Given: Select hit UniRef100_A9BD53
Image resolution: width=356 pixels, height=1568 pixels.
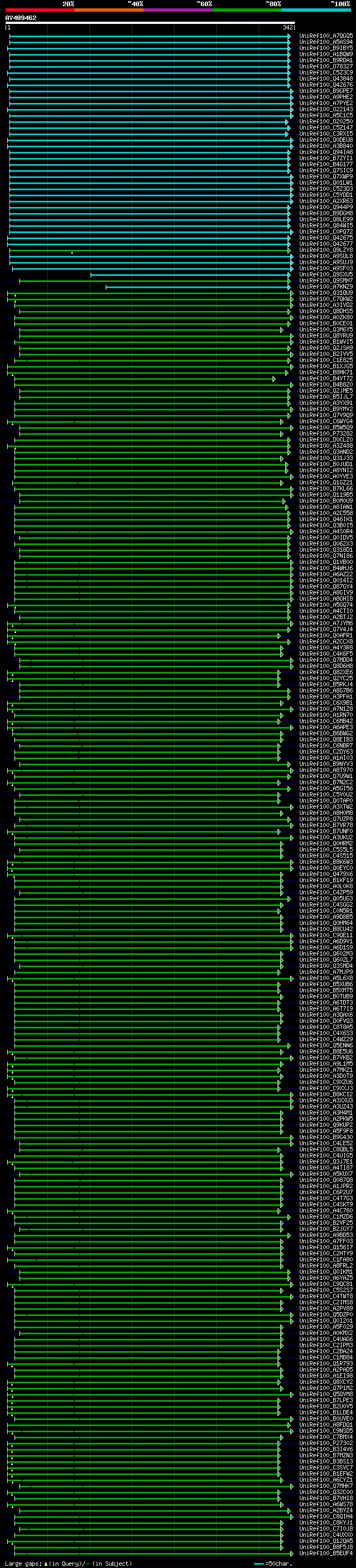Looking at the screenshot, I should tap(325, 1235).
